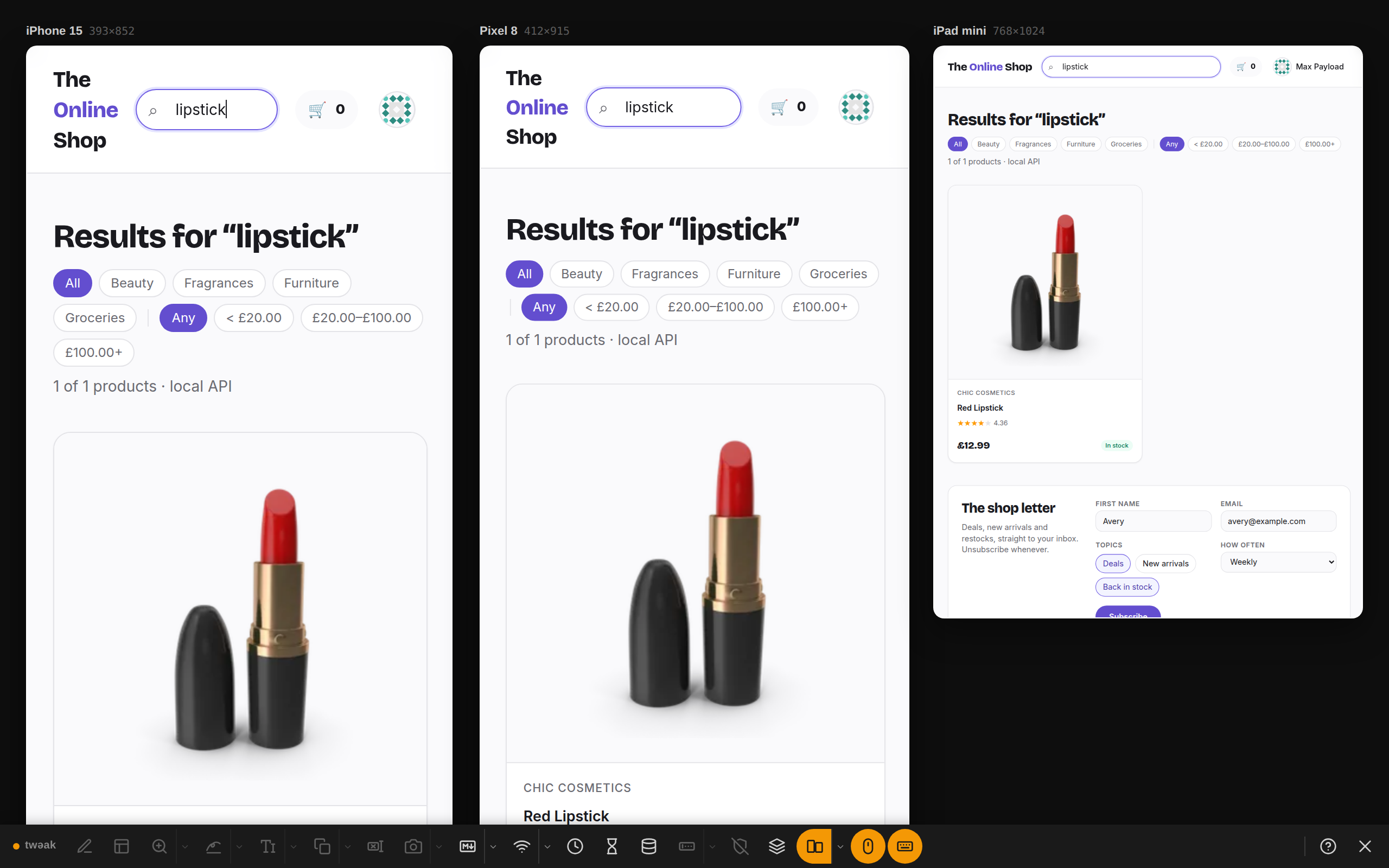Viewport: 1389px width, 868px height.
Task: Open help with the question mark icon
Action: point(1328,846)
